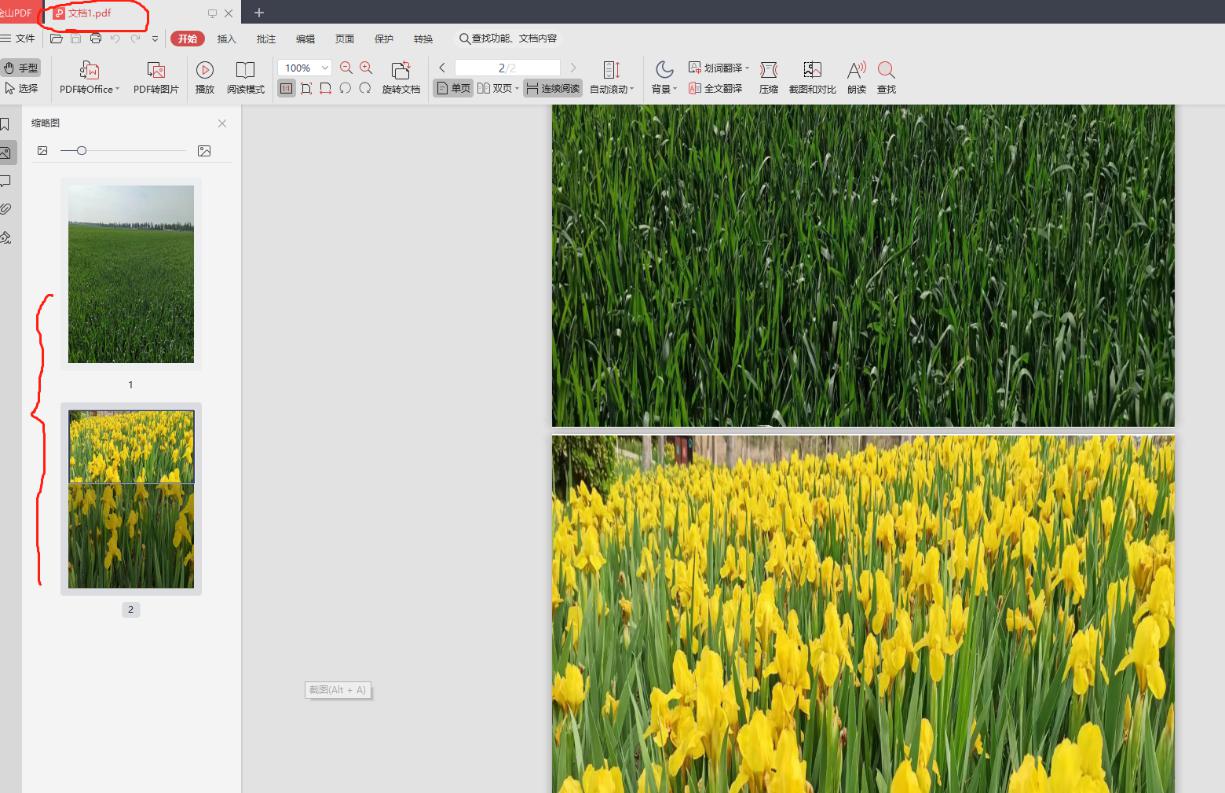Activate the 选择 selection tool
Screen dimensions: 1225x793
tap(21, 88)
